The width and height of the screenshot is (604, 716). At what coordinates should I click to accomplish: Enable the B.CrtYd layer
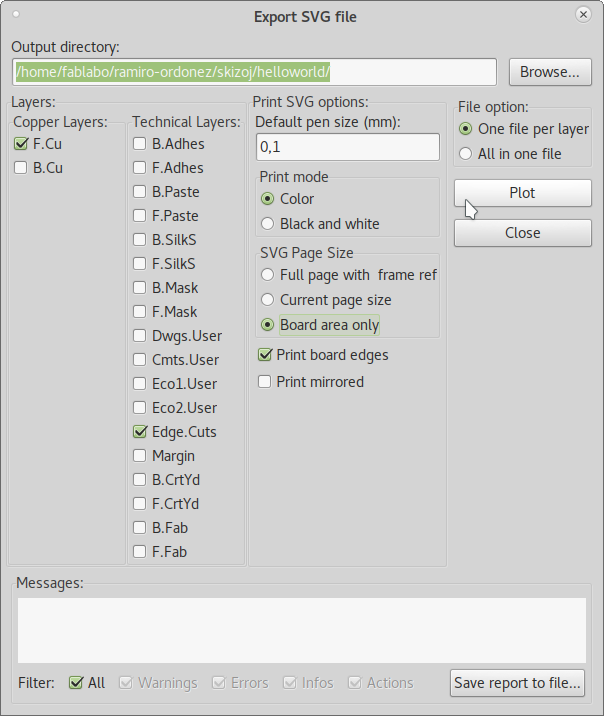point(139,479)
